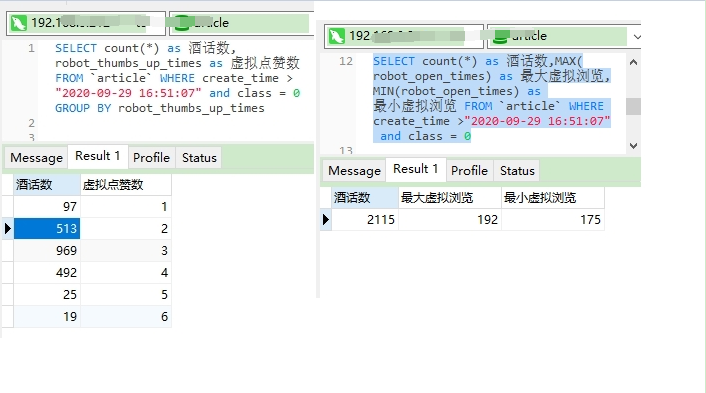This screenshot has height=393, width=706.
Task: Place cursor on GROUP BY in the left editor
Action: [83, 108]
